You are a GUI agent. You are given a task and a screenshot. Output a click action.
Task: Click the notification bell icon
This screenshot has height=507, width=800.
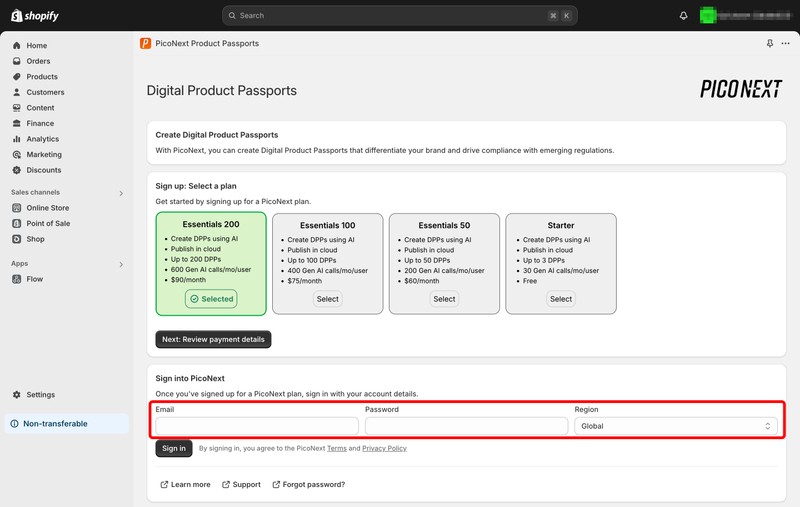tap(684, 16)
